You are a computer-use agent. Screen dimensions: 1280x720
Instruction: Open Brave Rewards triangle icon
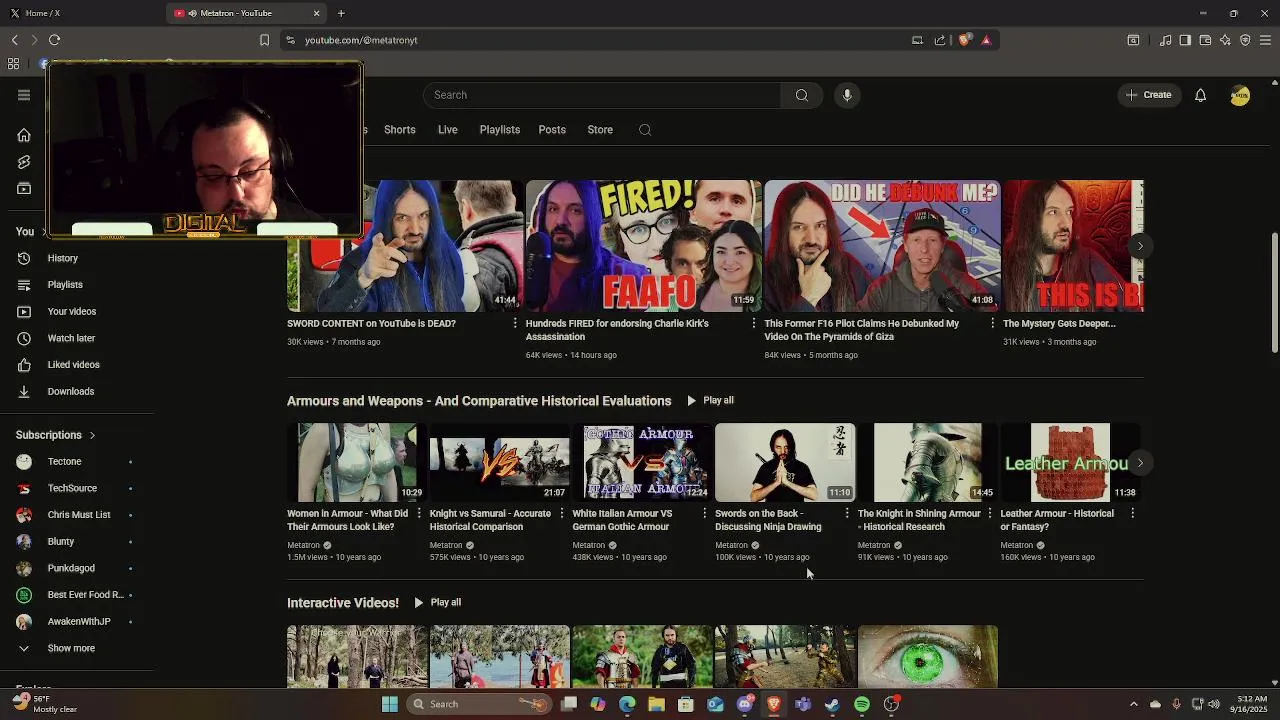point(986,40)
